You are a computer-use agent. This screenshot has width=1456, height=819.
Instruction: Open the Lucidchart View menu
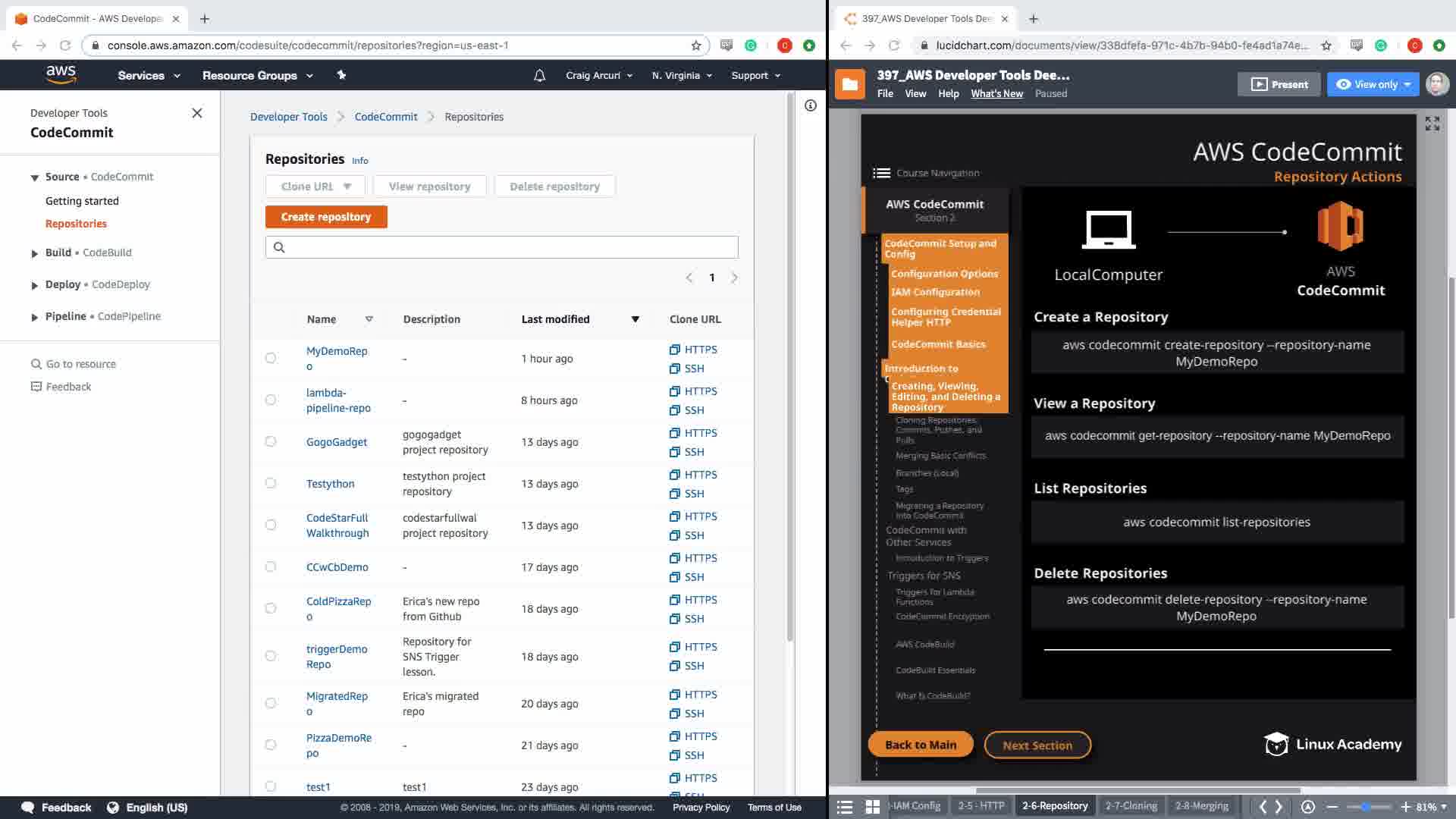pyautogui.click(x=915, y=93)
